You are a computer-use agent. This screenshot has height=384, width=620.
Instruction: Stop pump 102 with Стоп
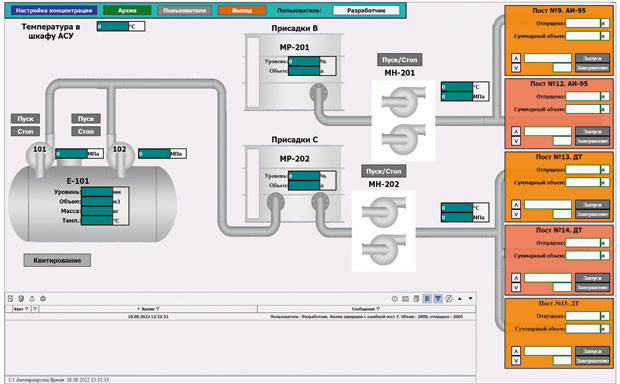tap(86, 131)
